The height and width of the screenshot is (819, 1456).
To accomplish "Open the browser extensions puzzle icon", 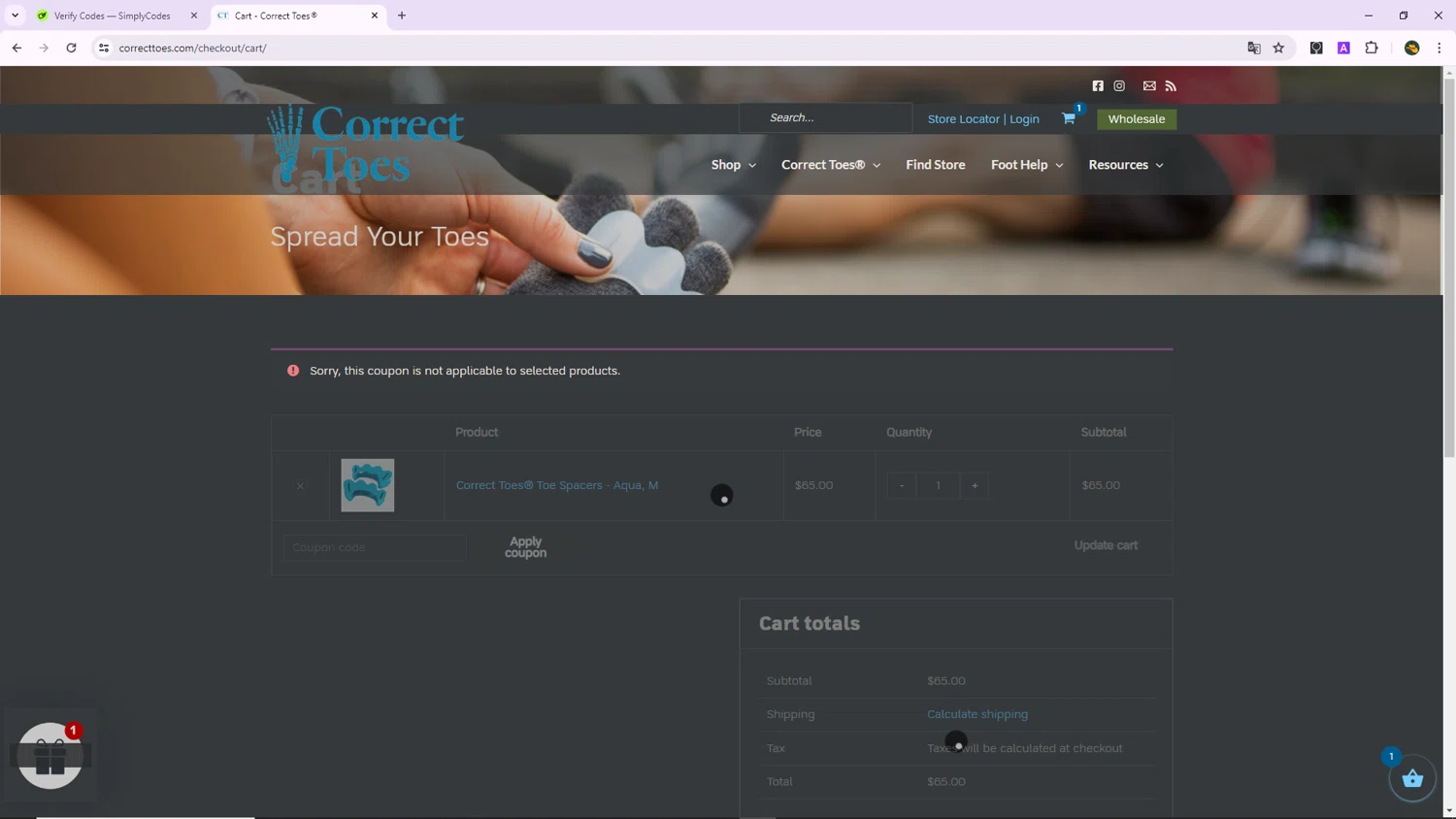I will (x=1372, y=48).
